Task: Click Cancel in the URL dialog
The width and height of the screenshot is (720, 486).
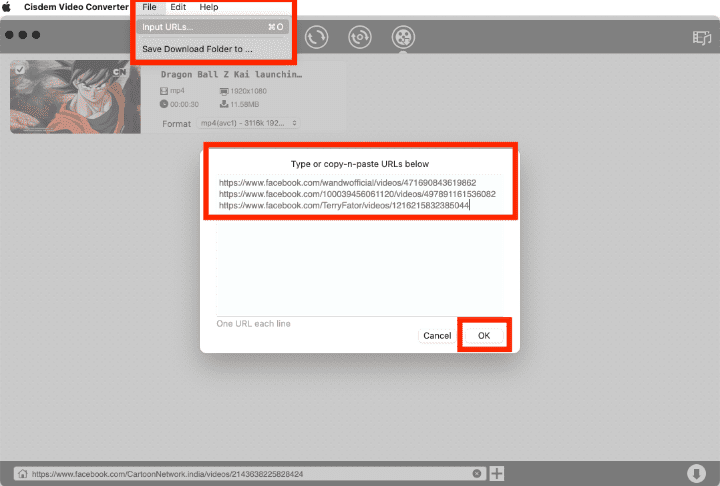Action: pos(437,336)
